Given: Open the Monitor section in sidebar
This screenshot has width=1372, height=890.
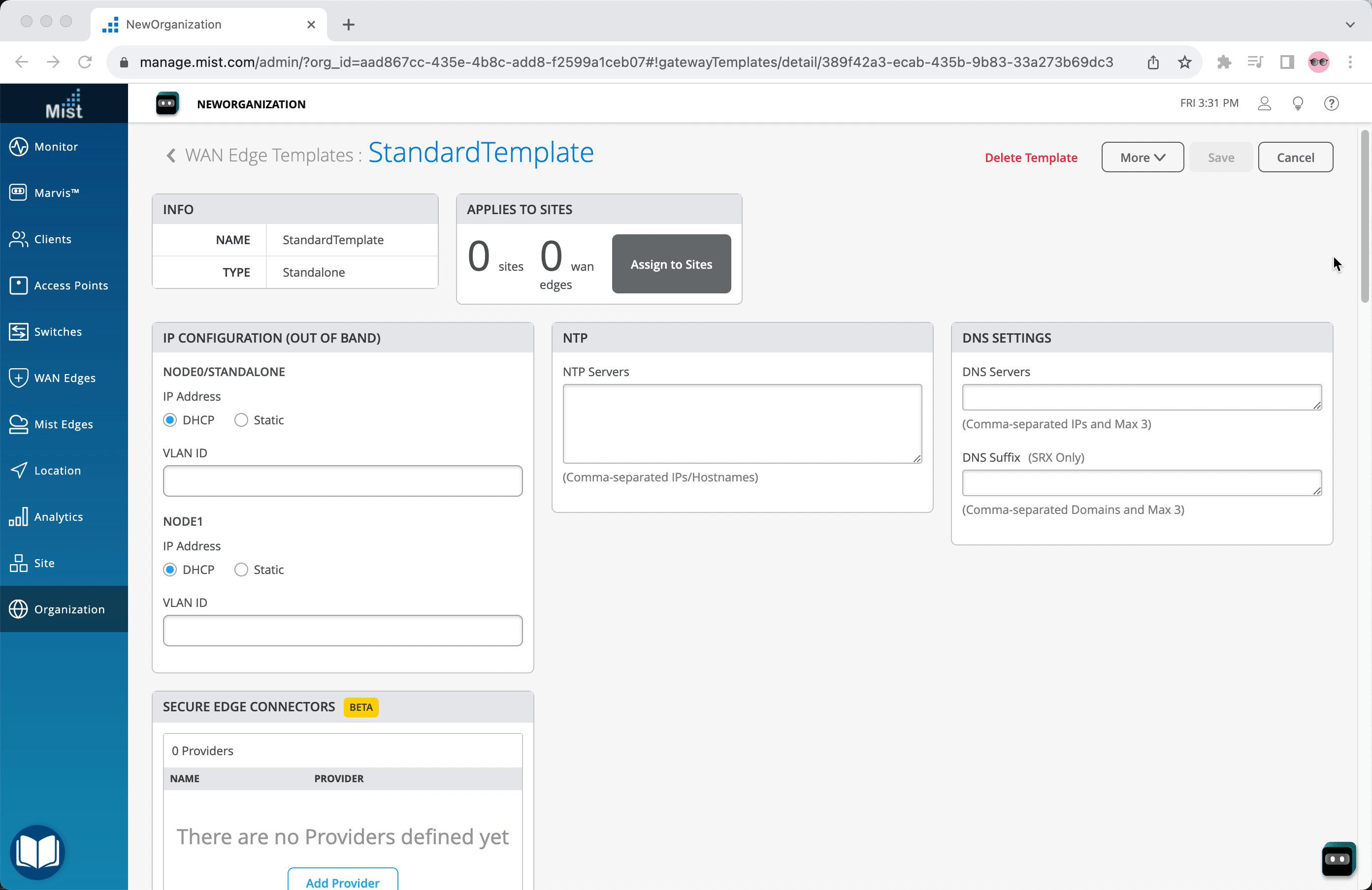Looking at the screenshot, I should point(56,146).
